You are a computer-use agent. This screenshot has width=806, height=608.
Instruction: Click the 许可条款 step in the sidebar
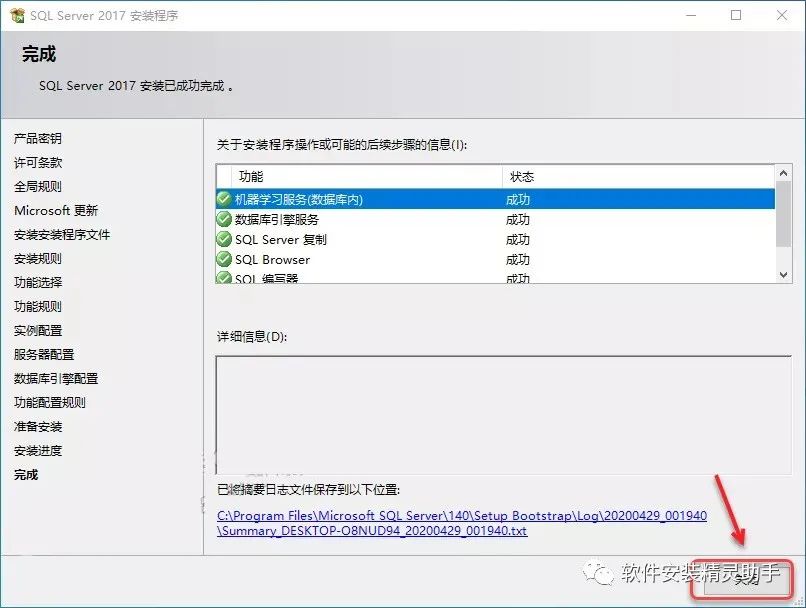pyautogui.click(x=38, y=162)
